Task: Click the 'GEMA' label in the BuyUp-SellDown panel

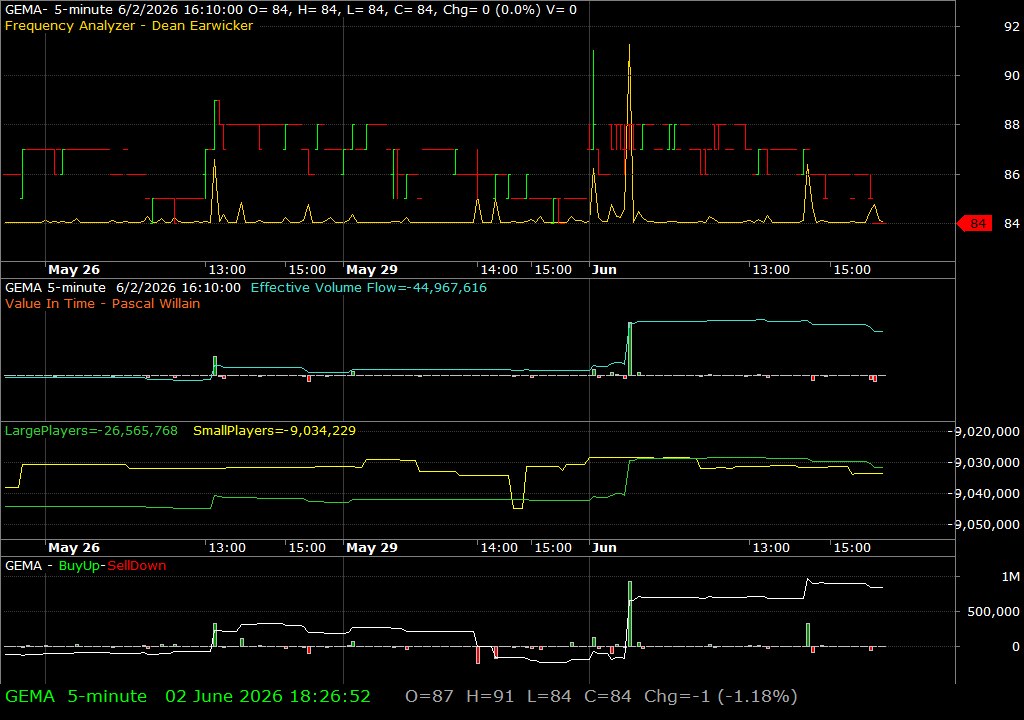Action: 24,566
